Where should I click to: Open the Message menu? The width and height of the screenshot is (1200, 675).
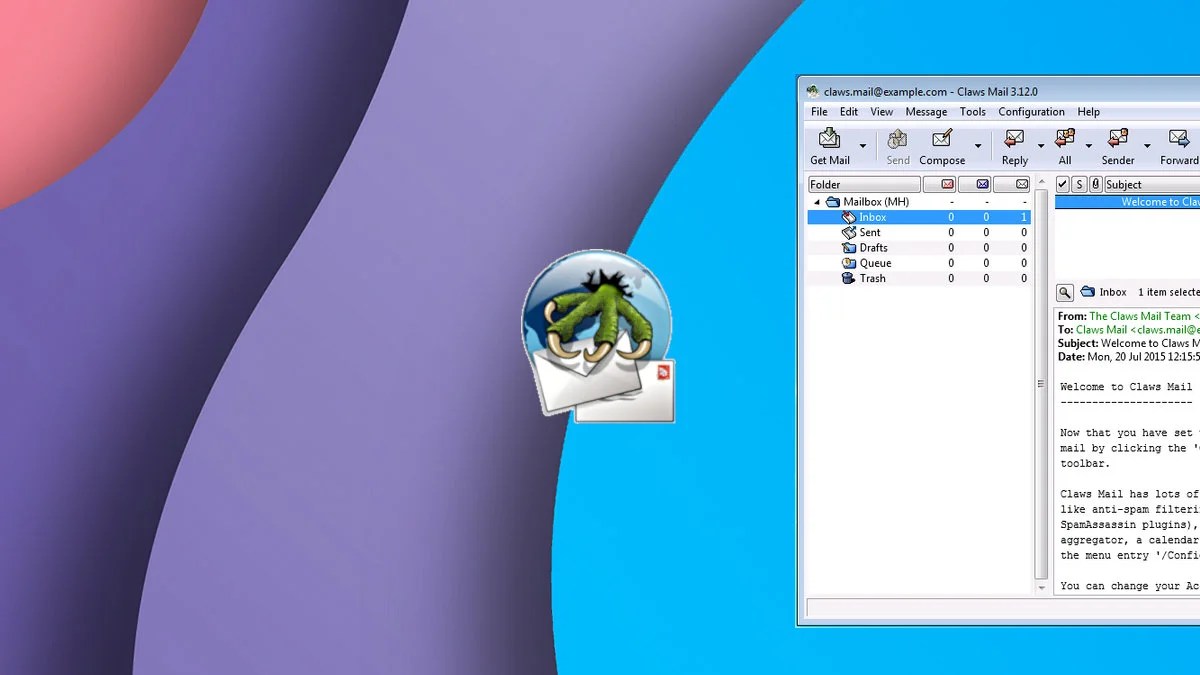(926, 112)
